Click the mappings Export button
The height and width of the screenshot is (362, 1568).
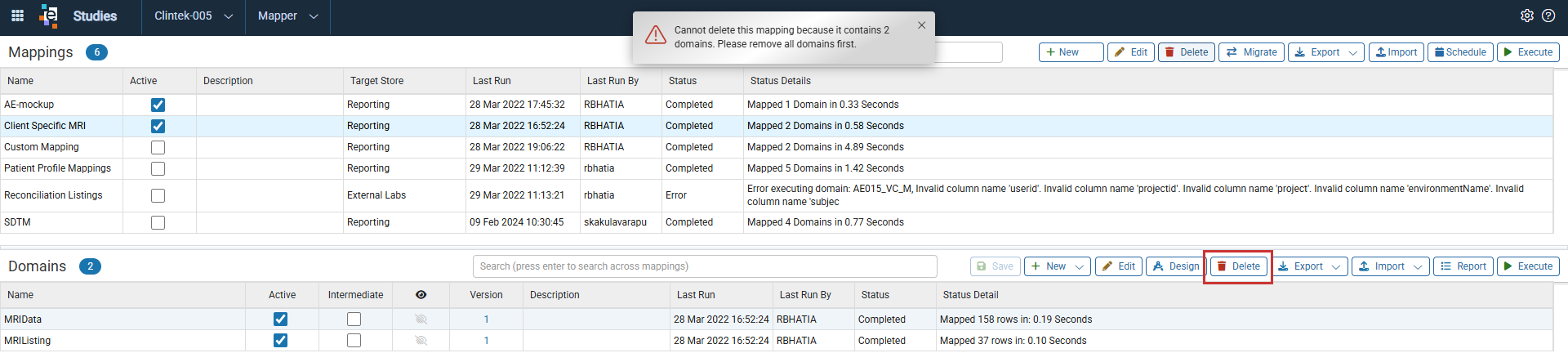point(1317,52)
